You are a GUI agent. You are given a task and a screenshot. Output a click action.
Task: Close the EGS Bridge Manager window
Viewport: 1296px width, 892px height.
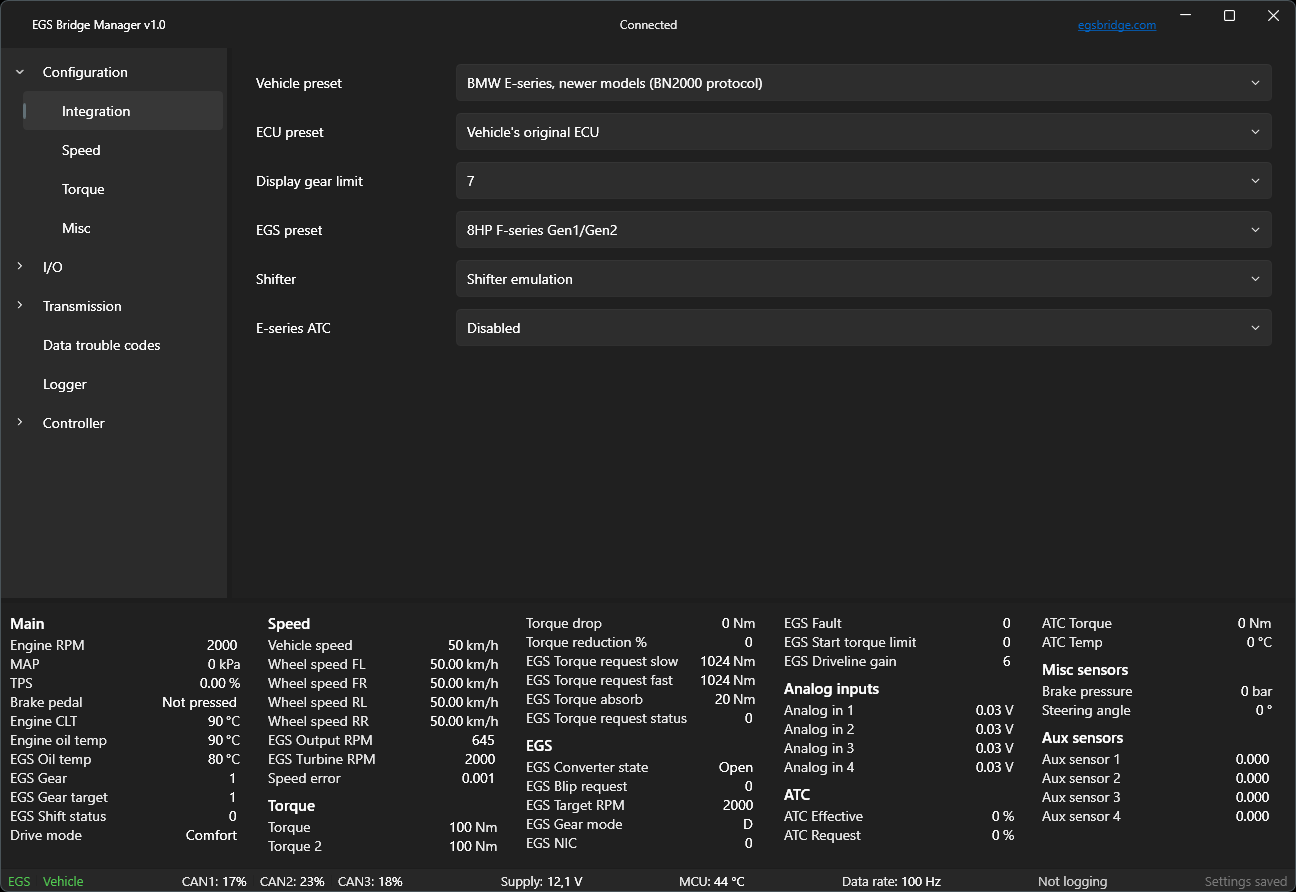pyautogui.click(x=1273, y=15)
